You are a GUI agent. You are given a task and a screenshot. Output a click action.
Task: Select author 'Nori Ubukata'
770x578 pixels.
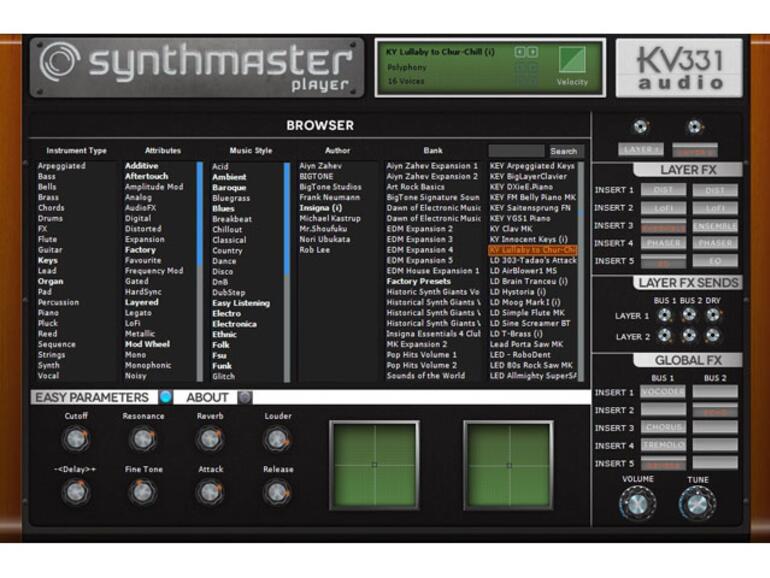pos(325,239)
